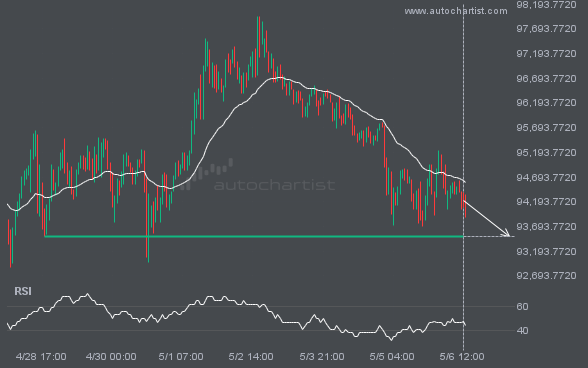The width and height of the screenshot is (588, 368).
Task: Select price label 97,193.7720
Action: pos(546,54)
